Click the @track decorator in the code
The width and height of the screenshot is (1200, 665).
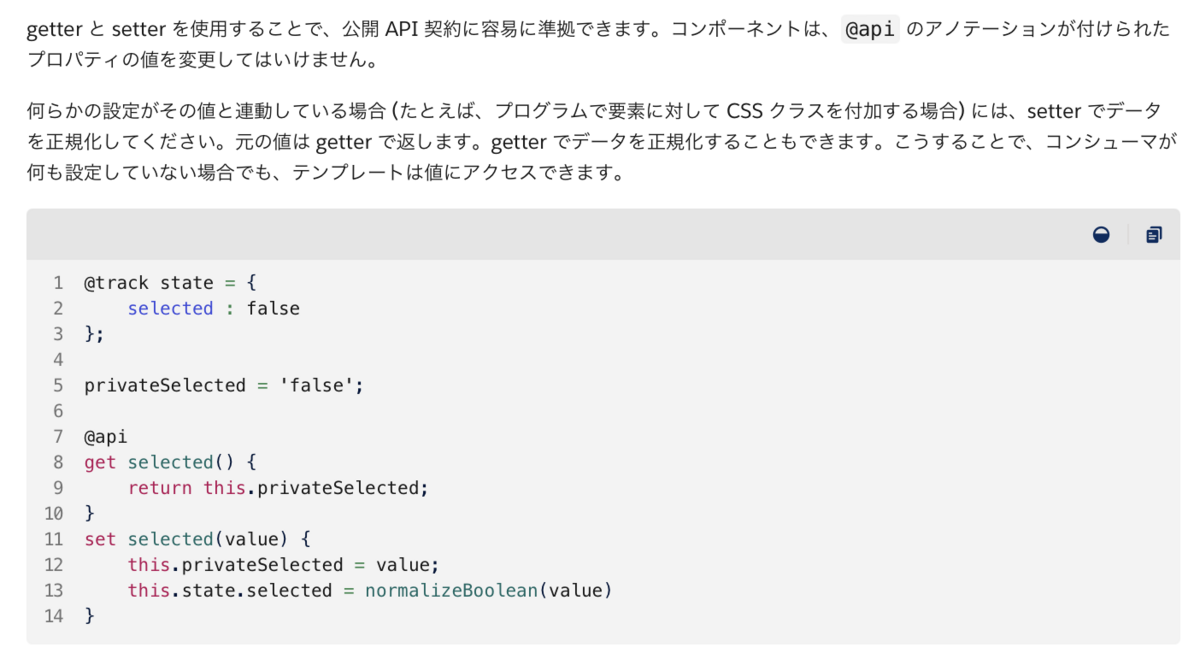click(x=116, y=283)
